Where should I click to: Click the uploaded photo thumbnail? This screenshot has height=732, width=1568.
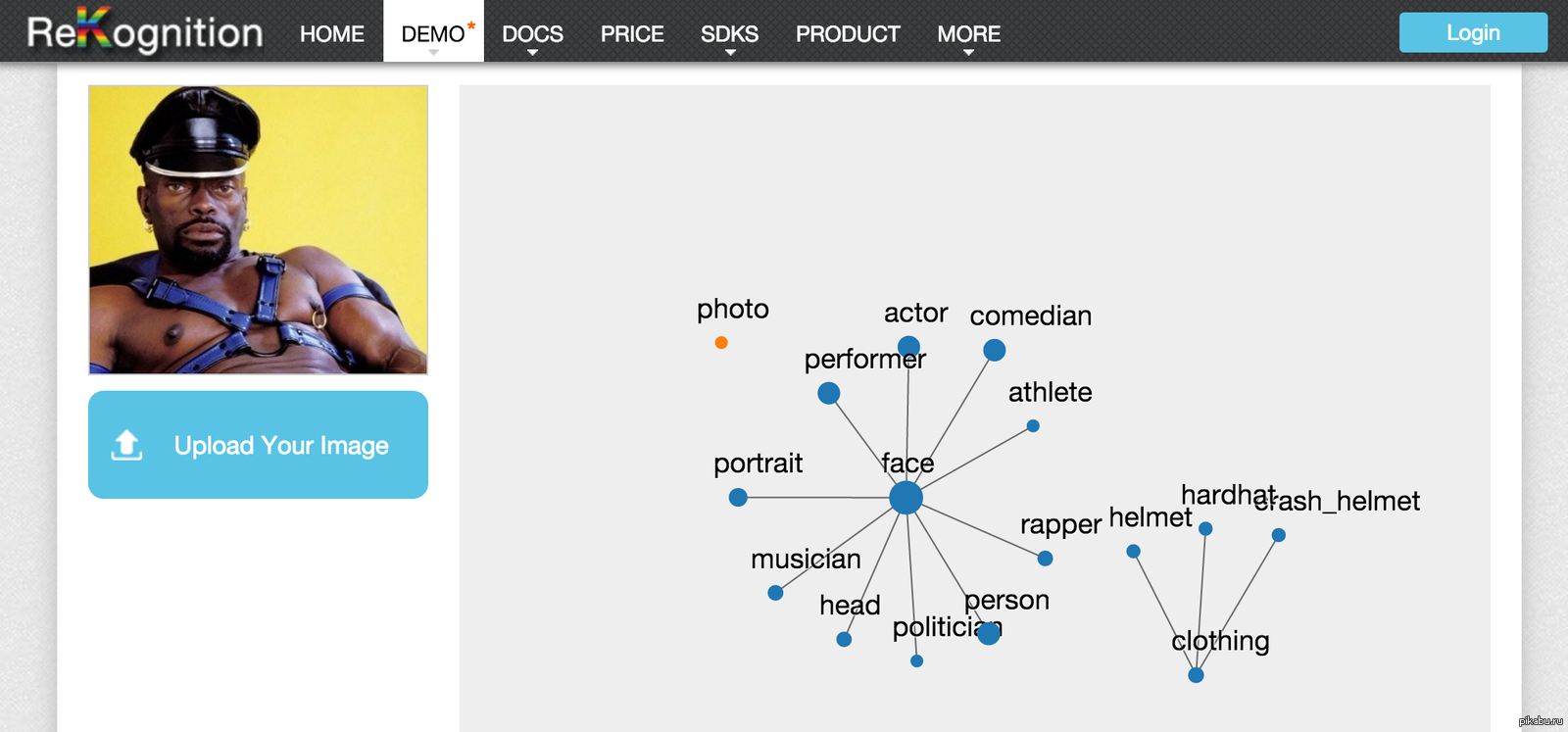258,229
